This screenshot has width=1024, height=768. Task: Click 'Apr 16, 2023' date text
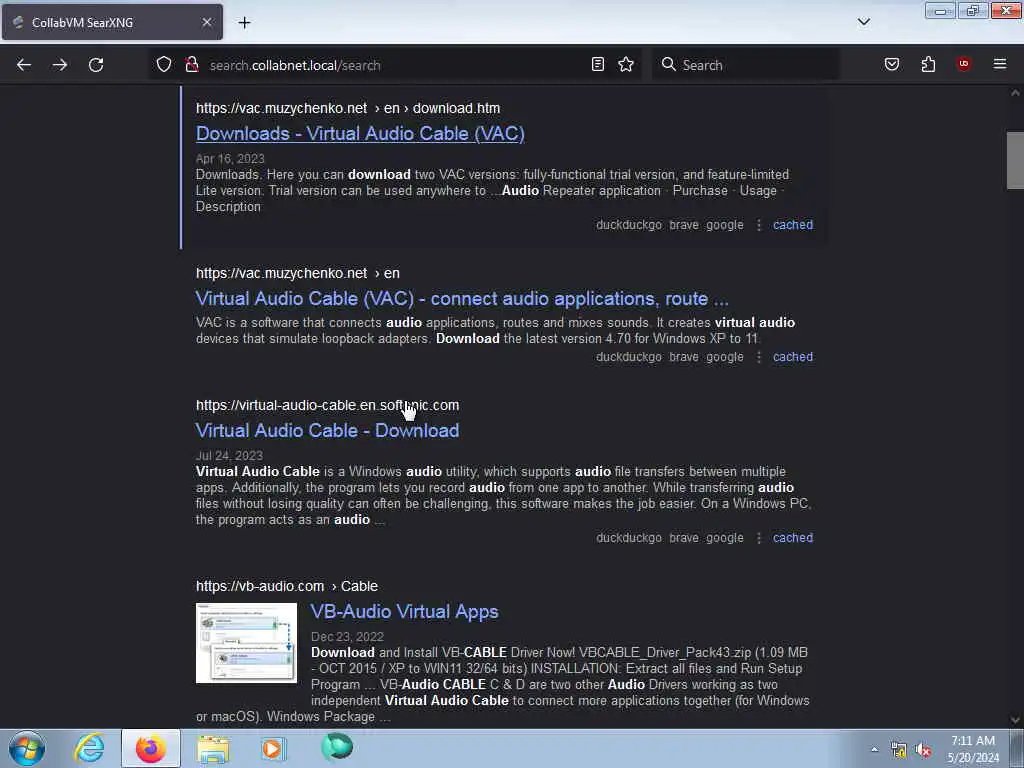coord(230,159)
